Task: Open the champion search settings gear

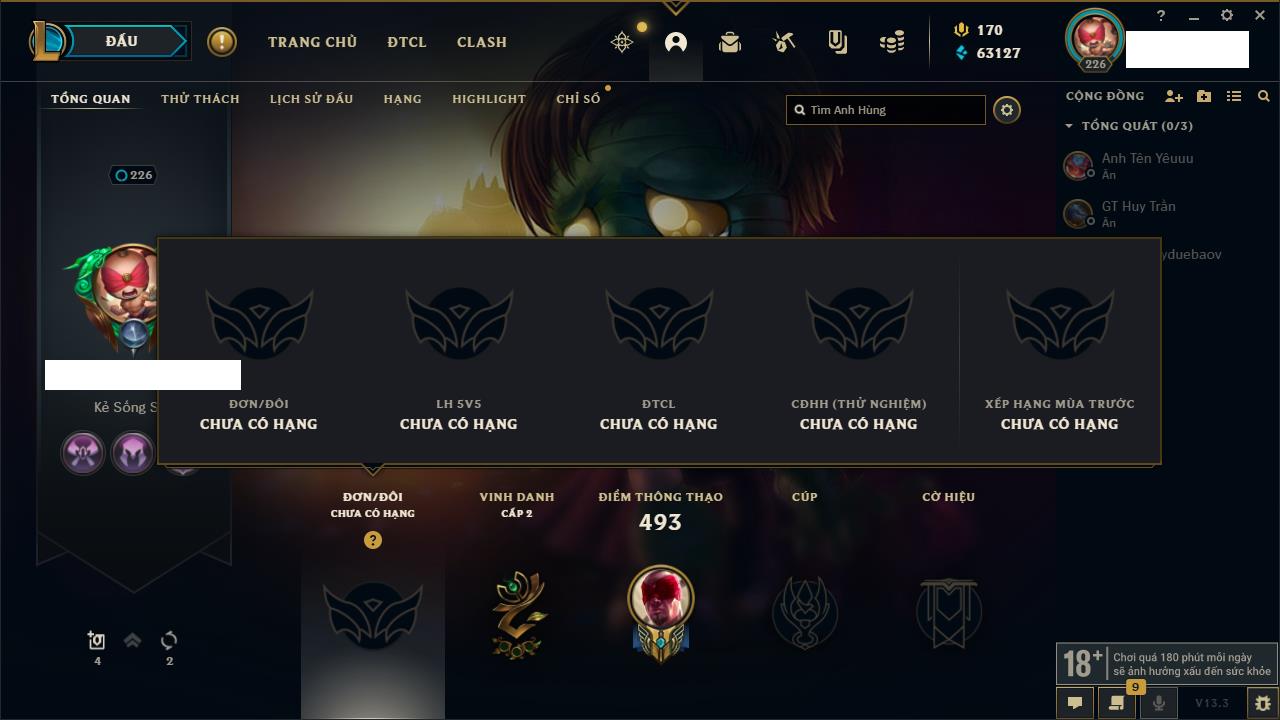Action: [1007, 110]
